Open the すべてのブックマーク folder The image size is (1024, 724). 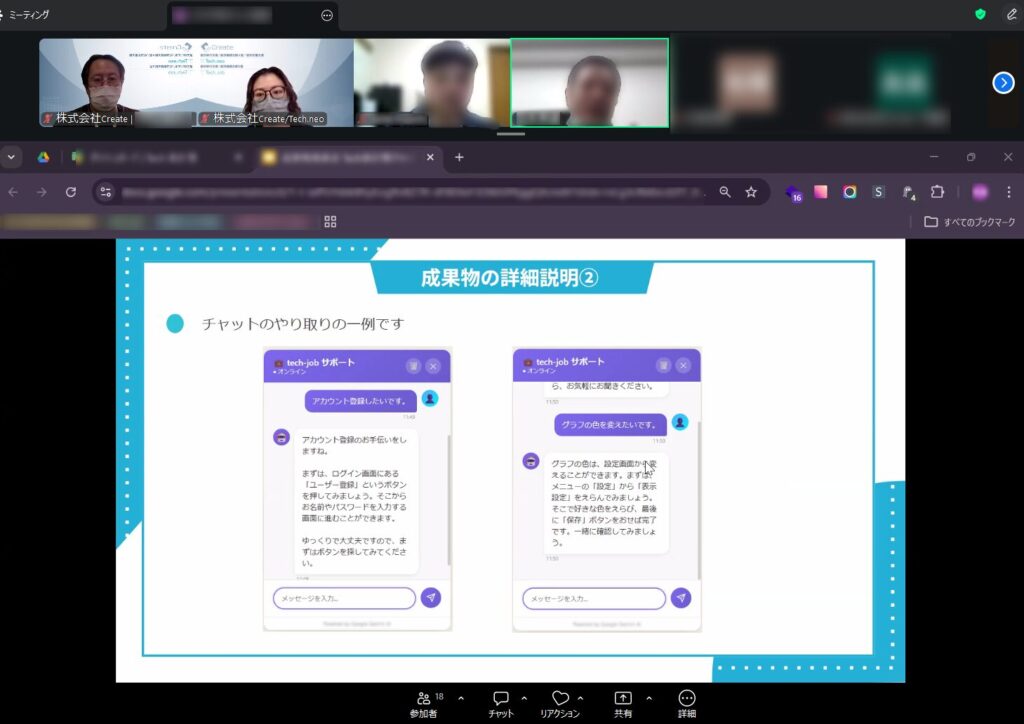pos(969,221)
